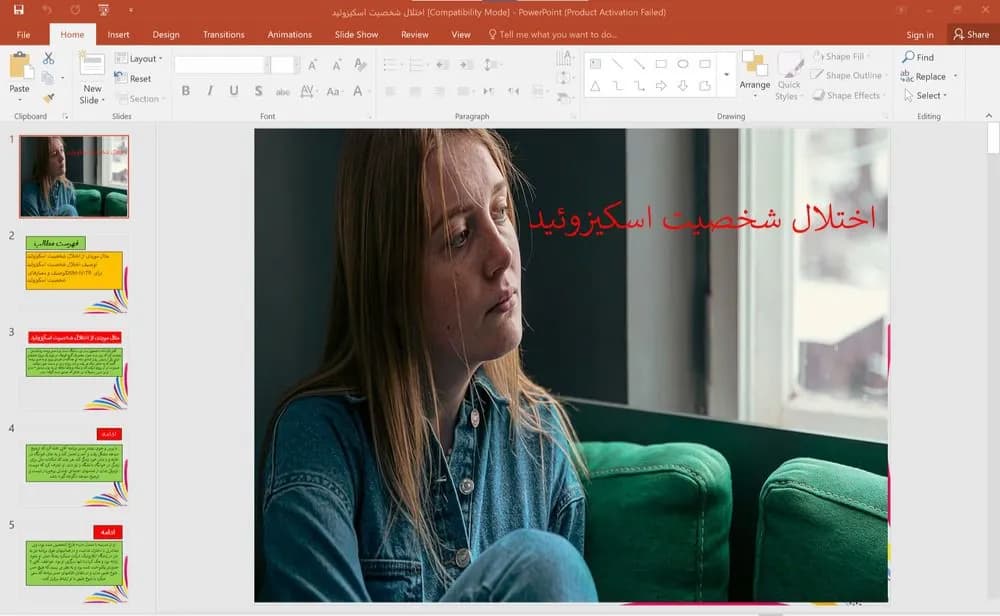
Task: Increase font size icon
Action: [x=312, y=64]
